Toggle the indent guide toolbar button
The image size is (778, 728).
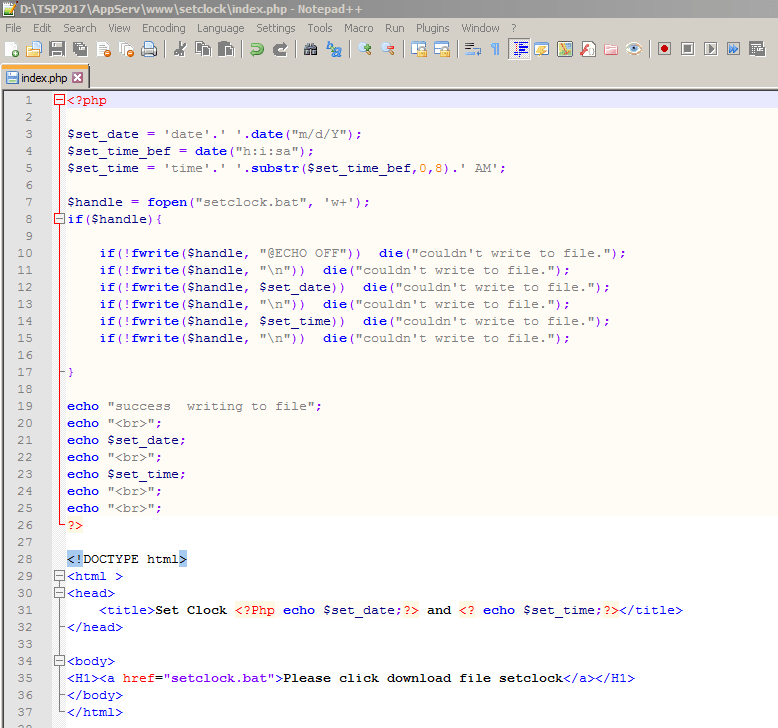click(519, 49)
